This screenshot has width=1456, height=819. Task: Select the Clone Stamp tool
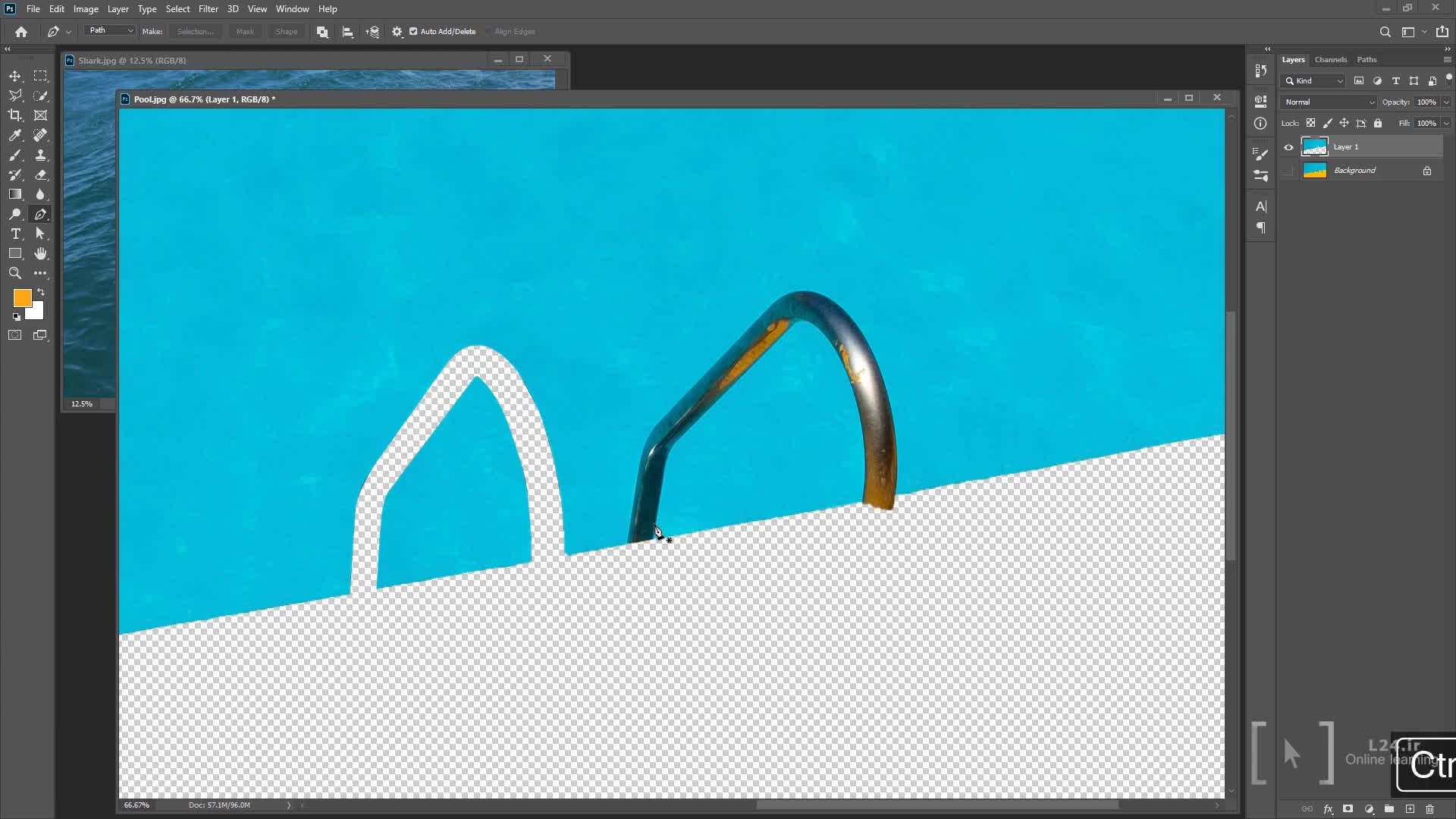(x=41, y=155)
